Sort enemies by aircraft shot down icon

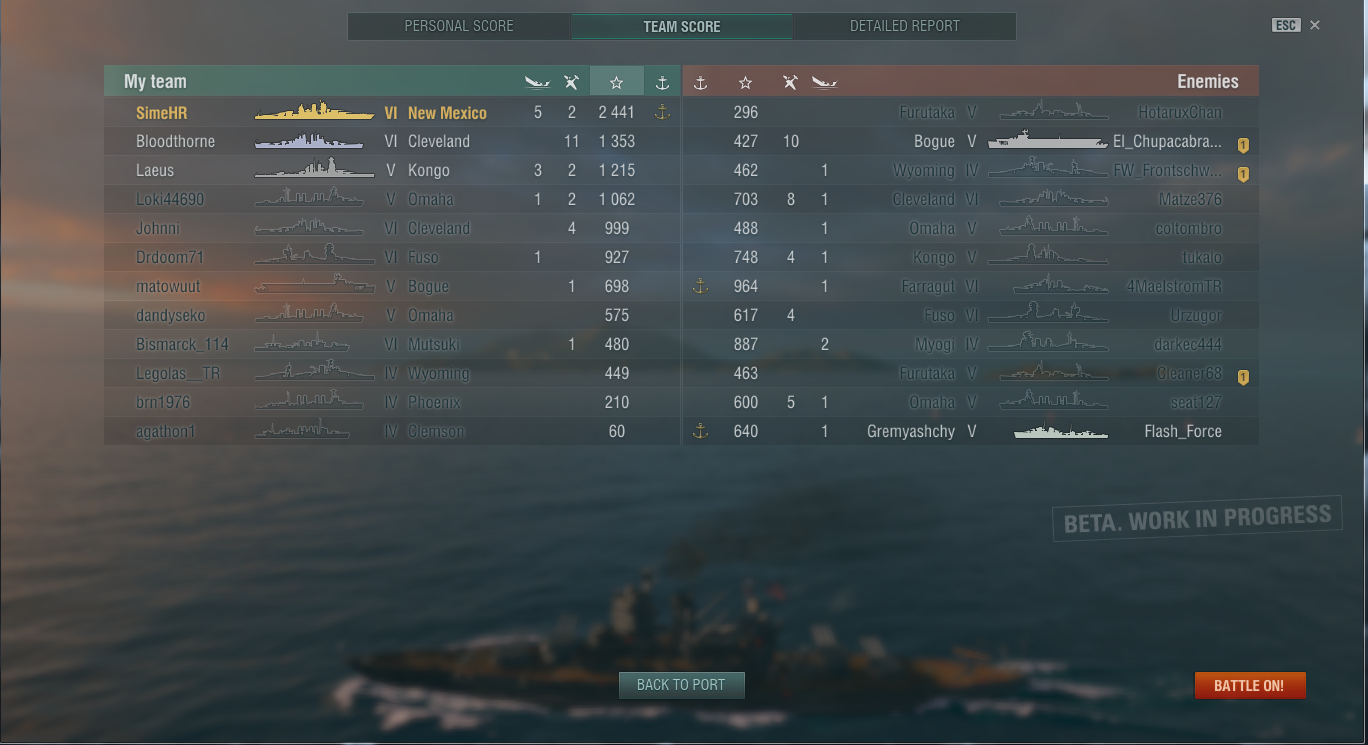coord(790,82)
